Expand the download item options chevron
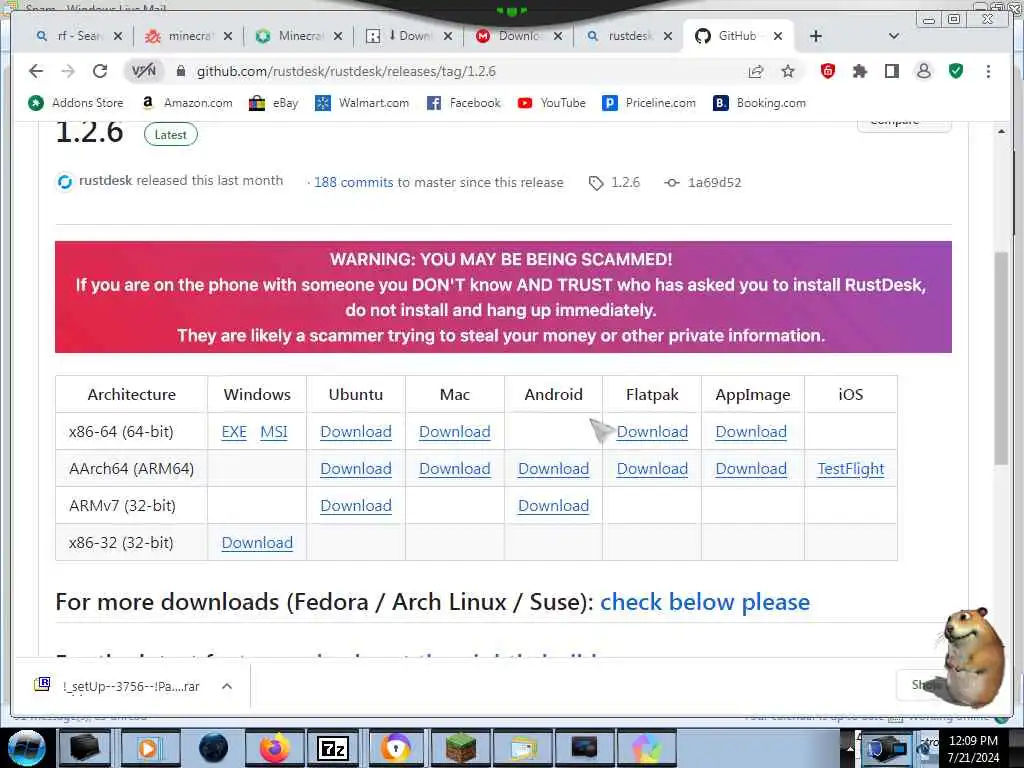This screenshot has height=768, width=1024. point(227,686)
